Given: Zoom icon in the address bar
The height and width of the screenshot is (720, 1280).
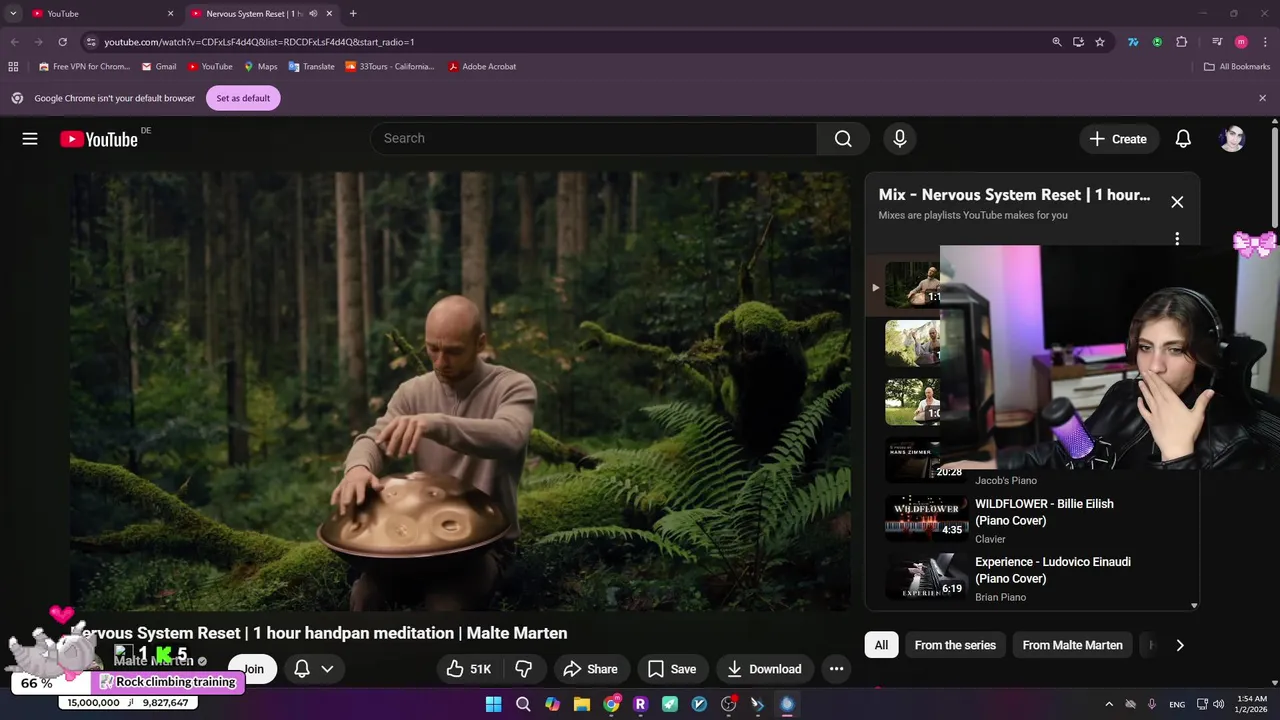Looking at the screenshot, I should pos(1057,42).
